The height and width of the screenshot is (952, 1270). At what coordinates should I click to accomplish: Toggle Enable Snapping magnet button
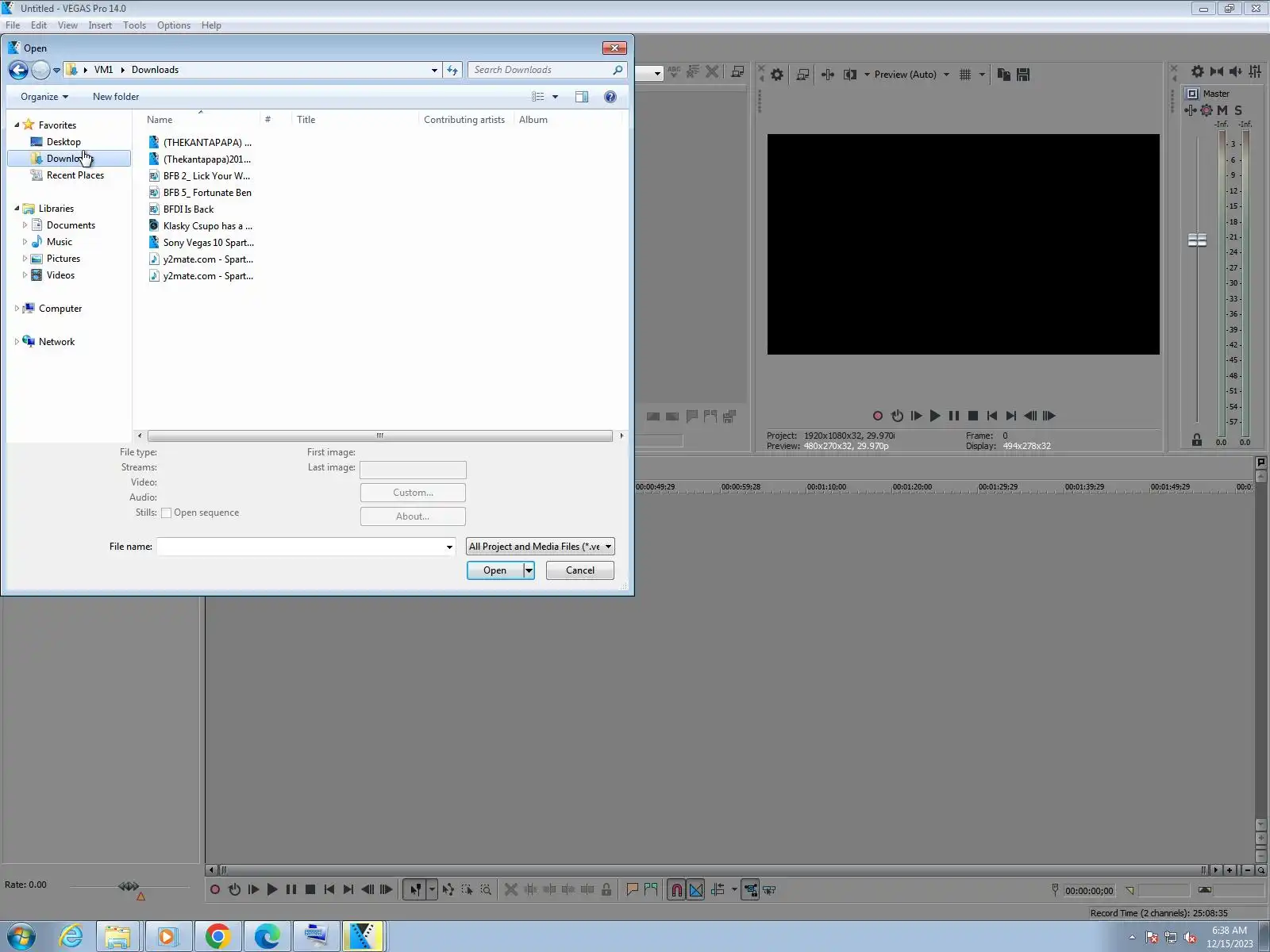[676, 890]
